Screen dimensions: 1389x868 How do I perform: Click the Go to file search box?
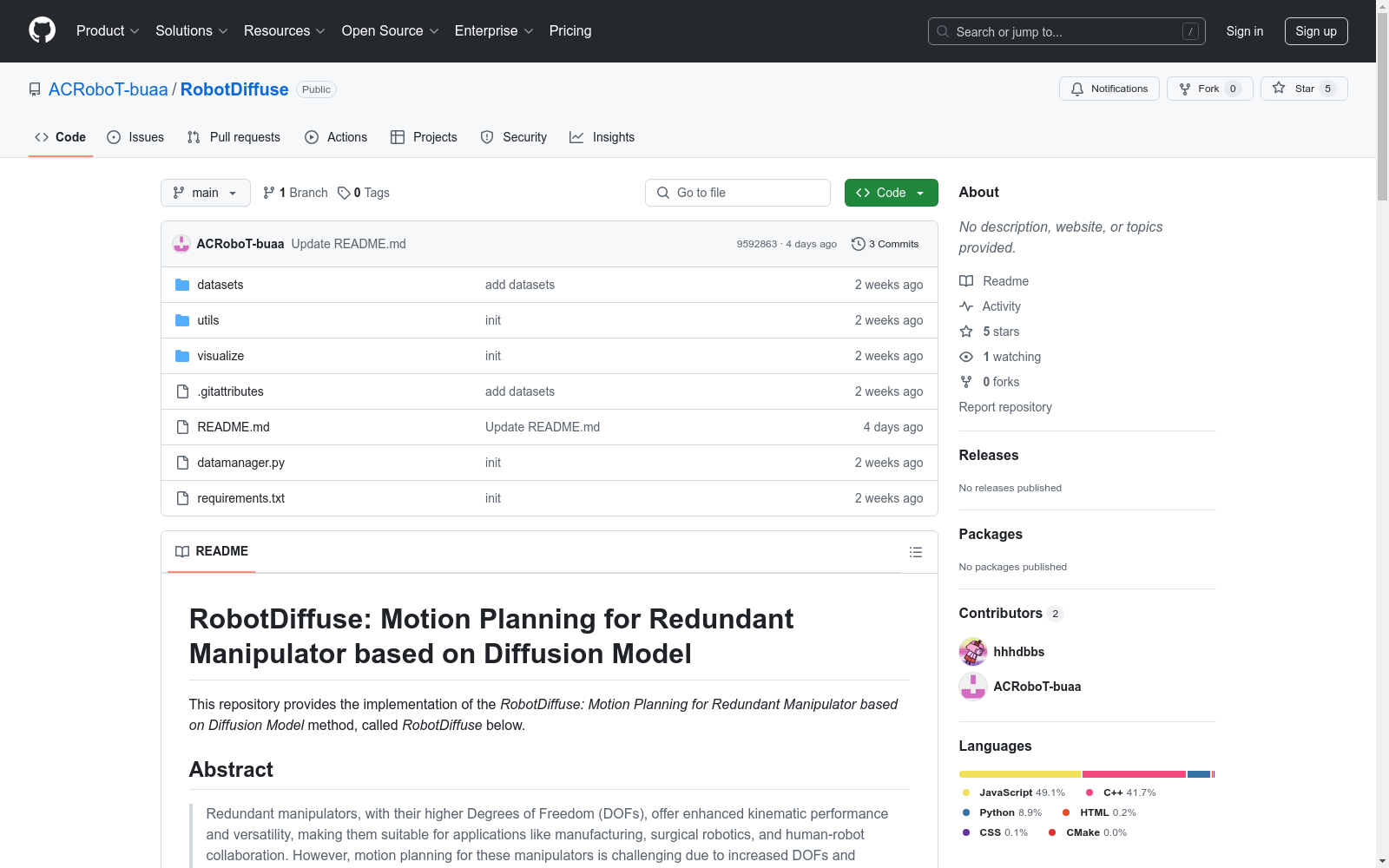point(738,193)
